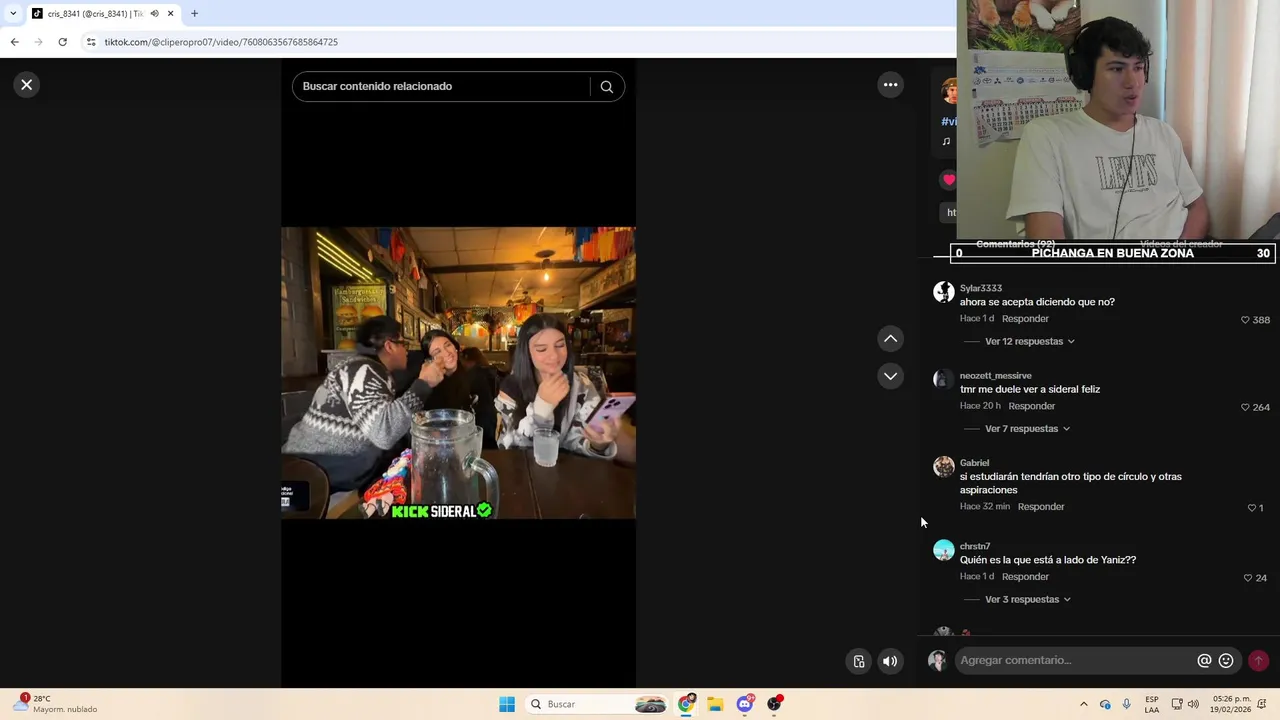This screenshot has height=720, width=1280.
Task: Open username link chrstn7
Action: (x=975, y=547)
